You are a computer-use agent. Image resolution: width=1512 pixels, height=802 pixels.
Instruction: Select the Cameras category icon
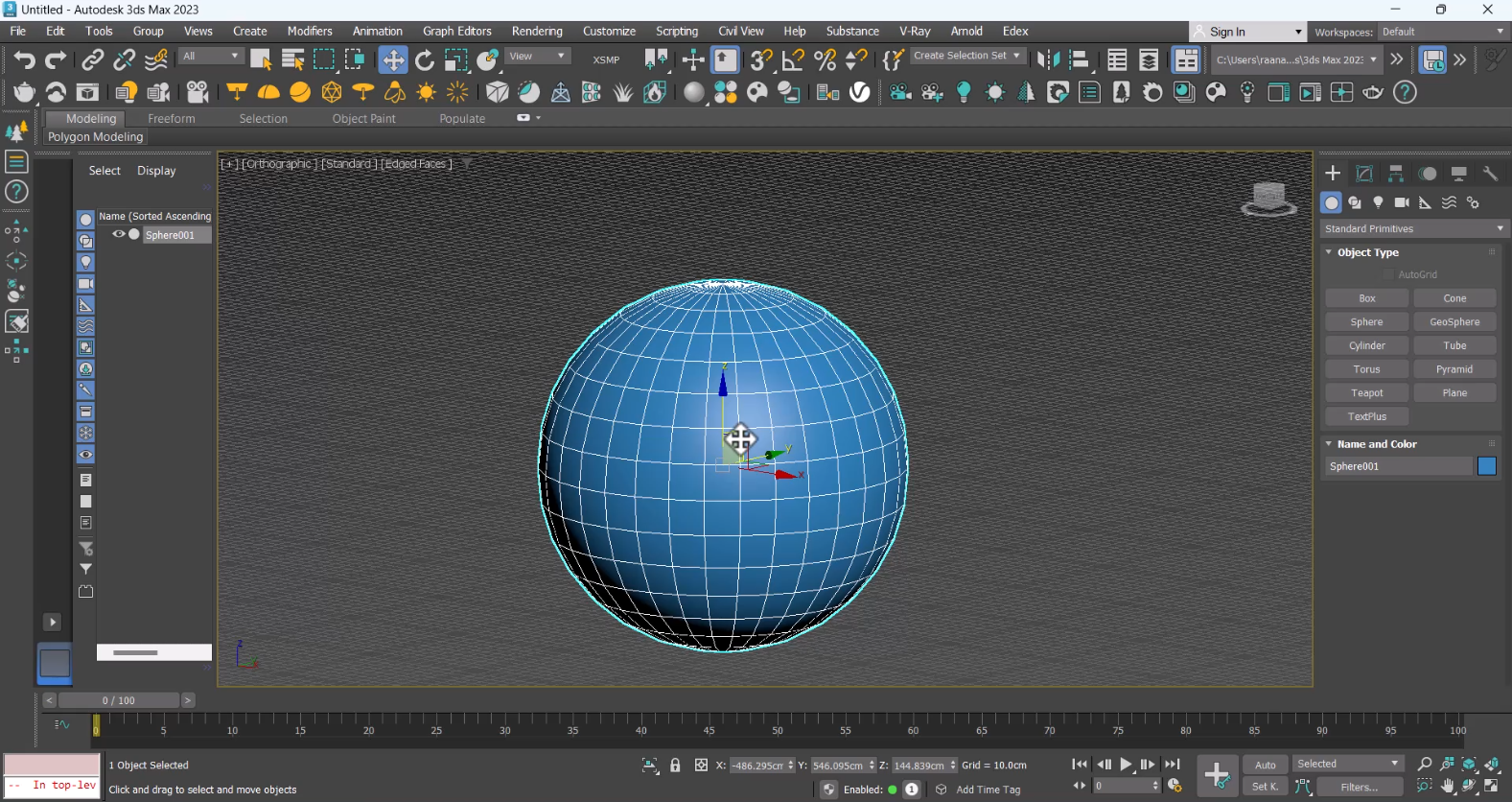click(1402, 202)
